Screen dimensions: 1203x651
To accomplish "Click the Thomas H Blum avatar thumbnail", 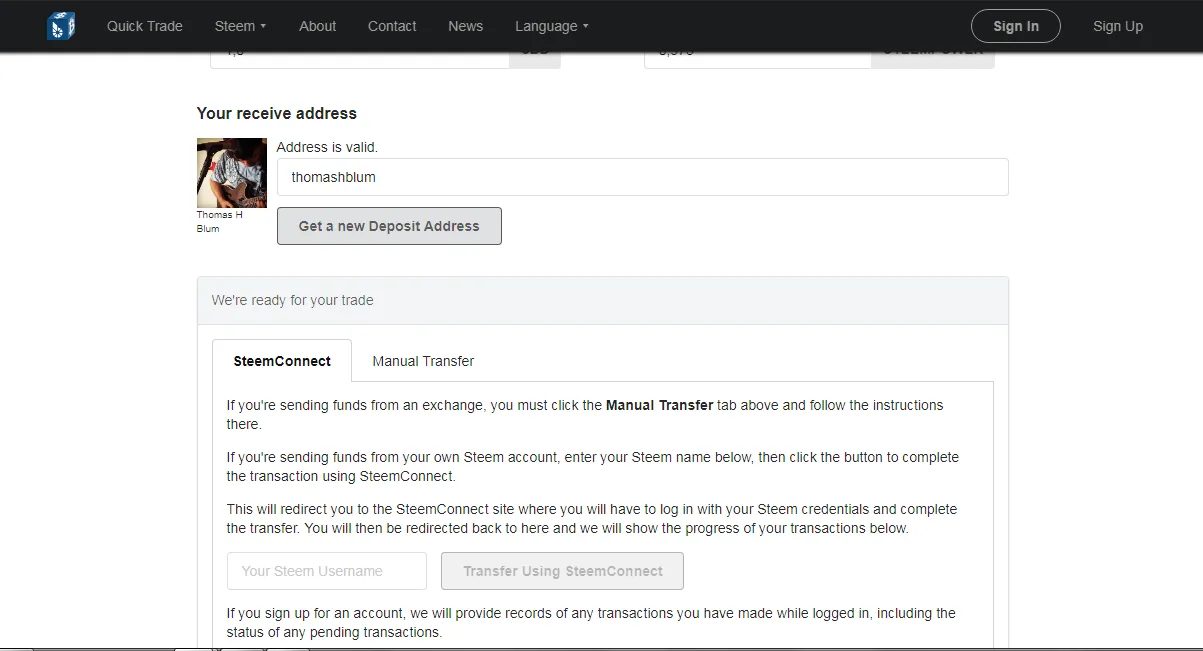I will coord(232,173).
